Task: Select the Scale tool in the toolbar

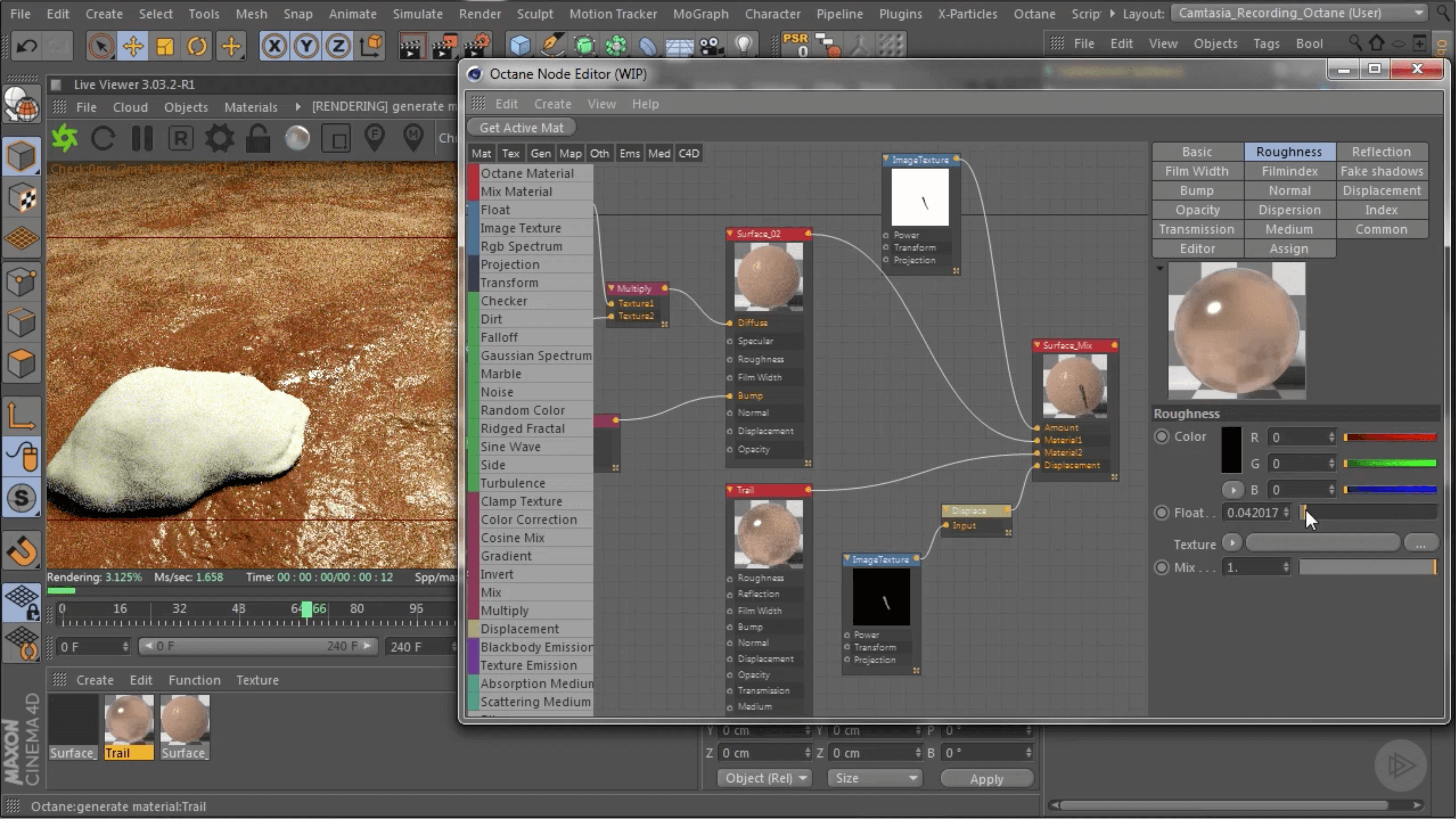Action: point(165,46)
